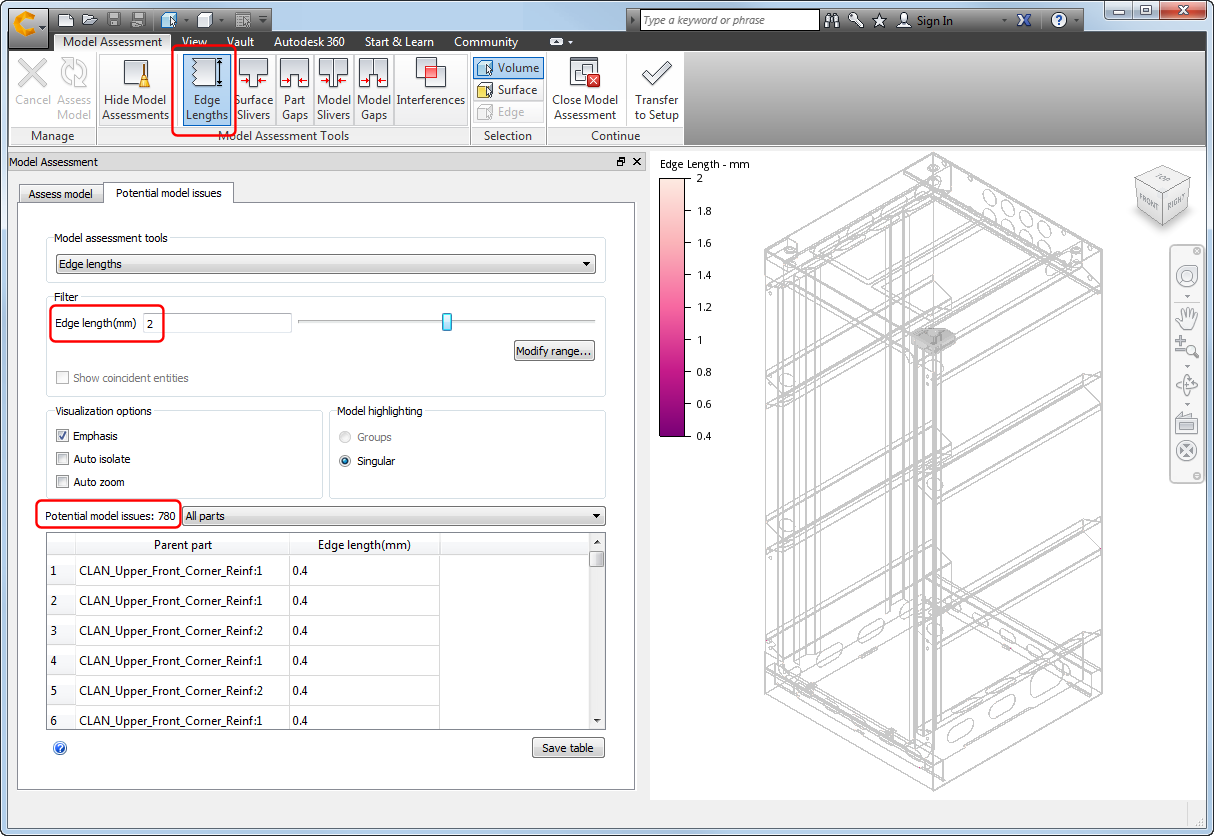Click the Save table button
This screenshot has width=1214, height=836.
(x=568, y=748)
